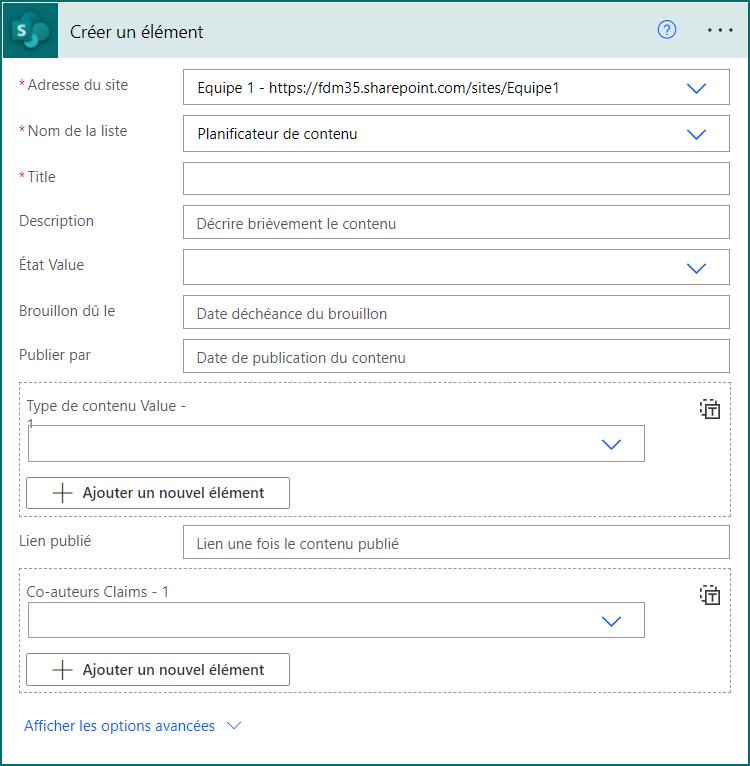The image size is (750, 766).
Task: Open the help question mark icon
Action: (x=667, y=30)
